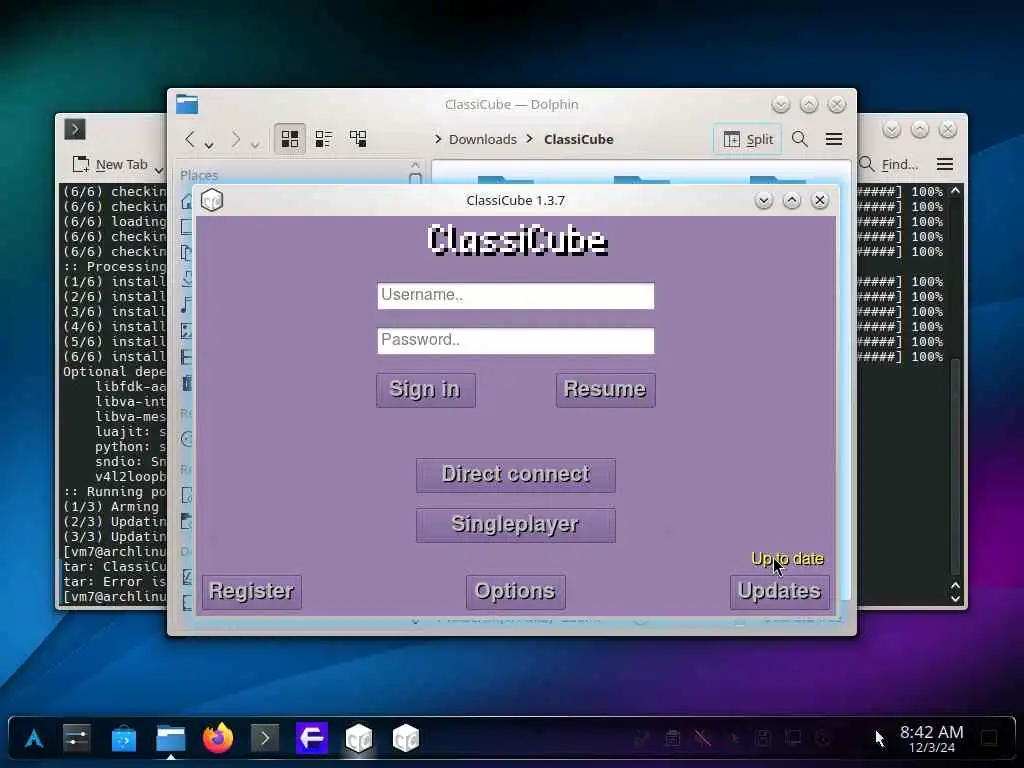The height and width of the screenshot is (768, 1024).
Task: Click the ClassiCube window cube icon
Action: pos(212,200)
